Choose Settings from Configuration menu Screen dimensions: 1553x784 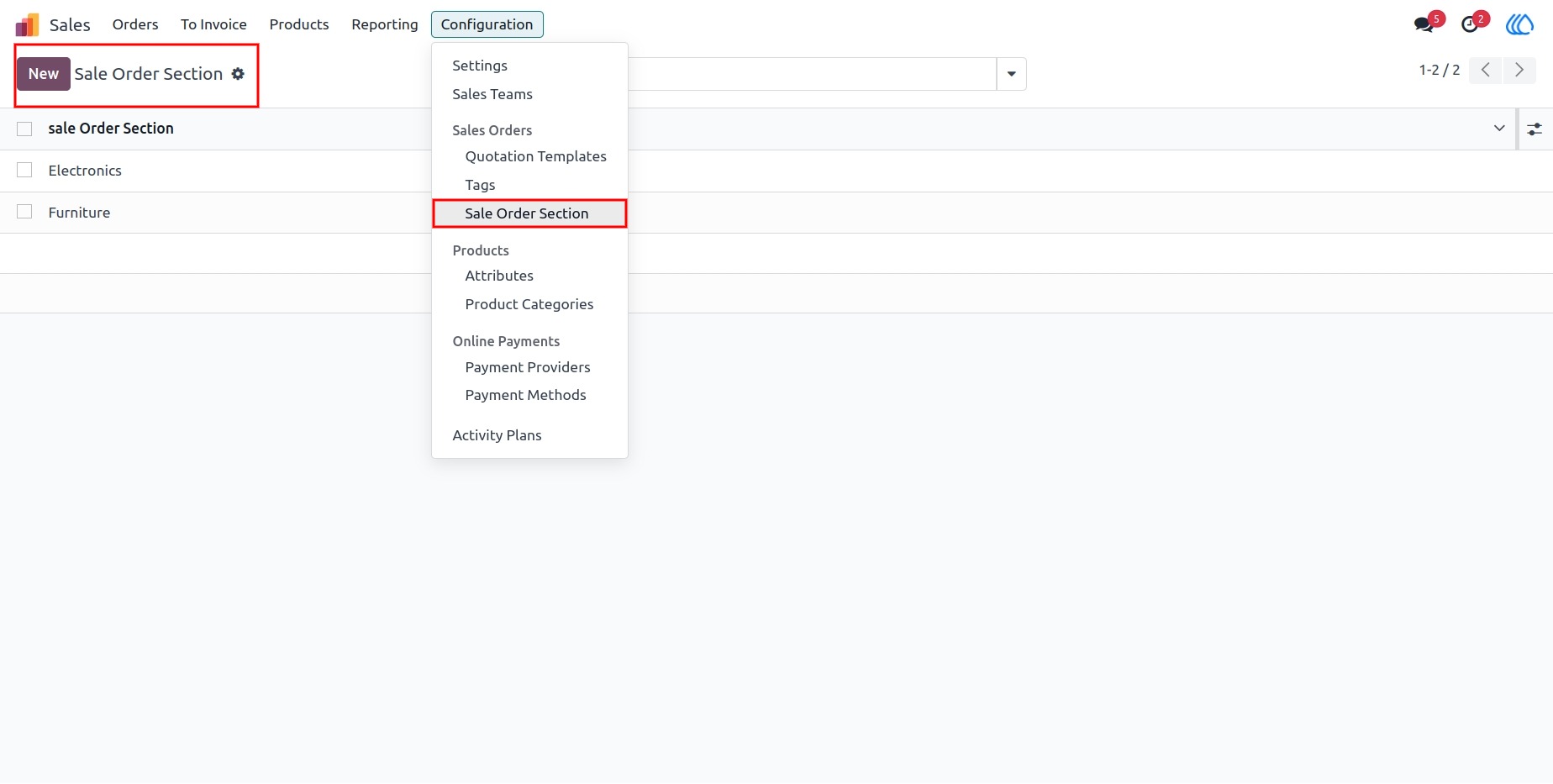click(529, 66)
